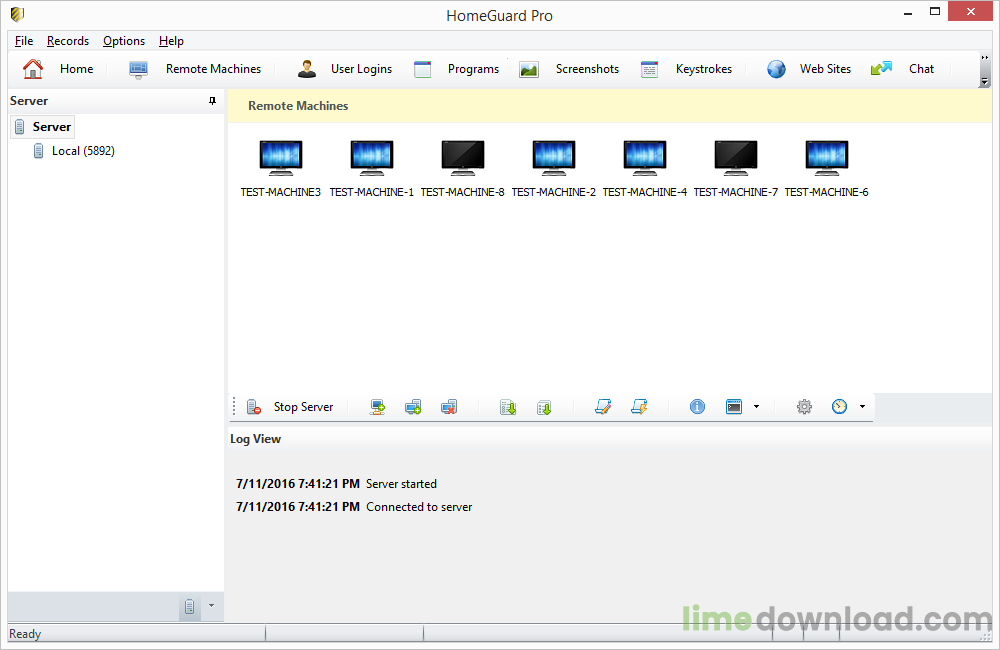Select the Server tree node
1000x650 pixels.
point(43,126)
